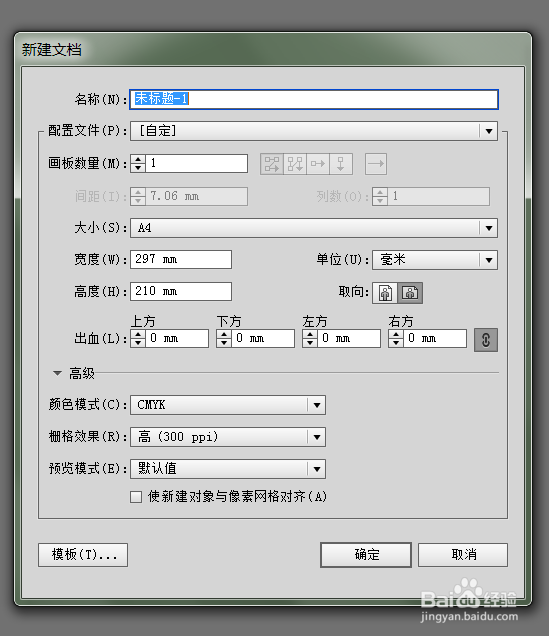Image resolution: width=549 pixels, height=636 pixels.
Task: Adjust left bleed 左方 stepper arrows
Action: point(310,339)
